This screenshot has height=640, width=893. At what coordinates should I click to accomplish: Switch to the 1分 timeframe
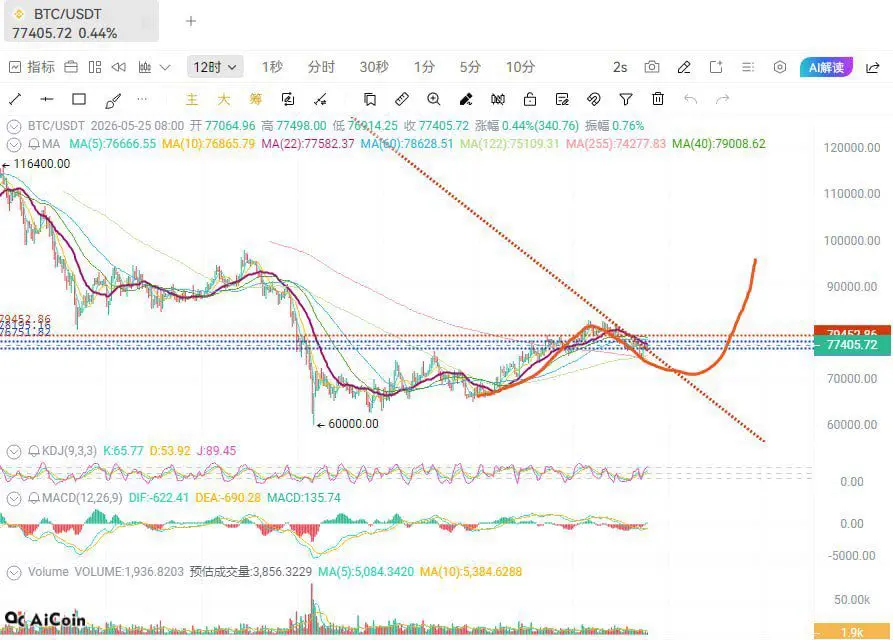[x=424, y=67]
